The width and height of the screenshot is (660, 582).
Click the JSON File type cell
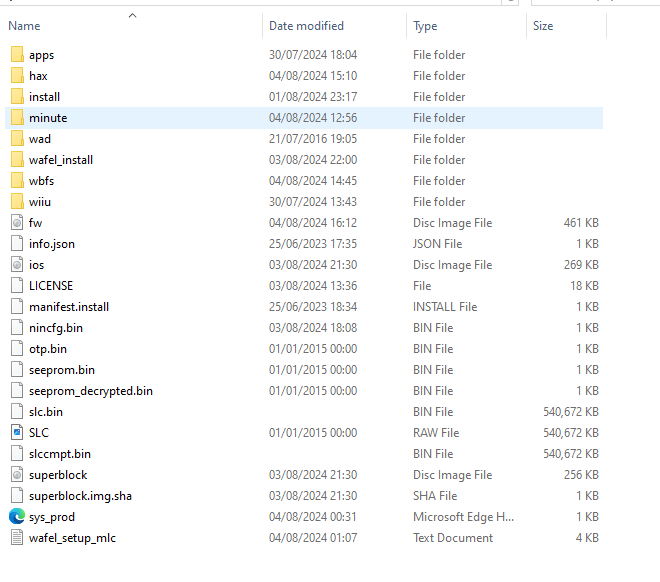[x=437, y=244]
